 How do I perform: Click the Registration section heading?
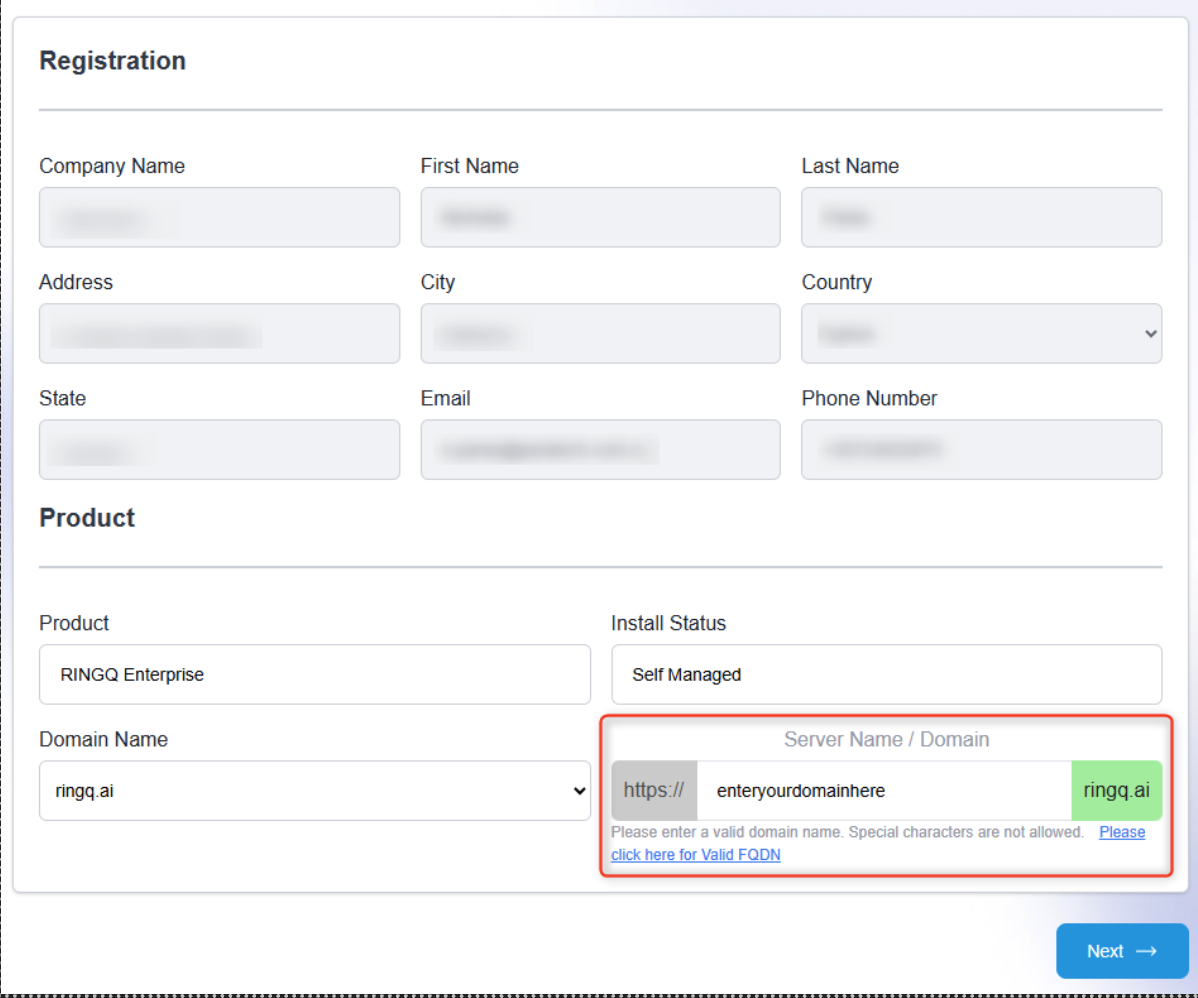(x=113, y=61)
